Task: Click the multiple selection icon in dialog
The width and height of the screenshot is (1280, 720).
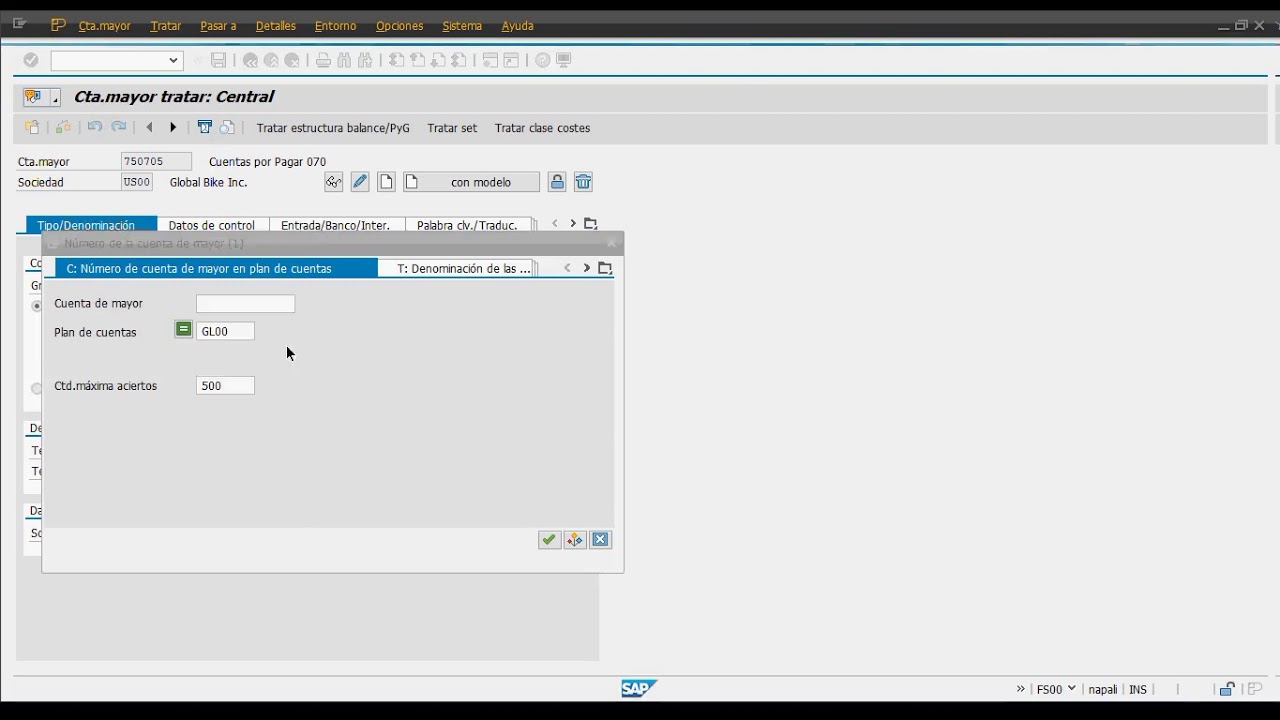Action: [x=575, y=539]
